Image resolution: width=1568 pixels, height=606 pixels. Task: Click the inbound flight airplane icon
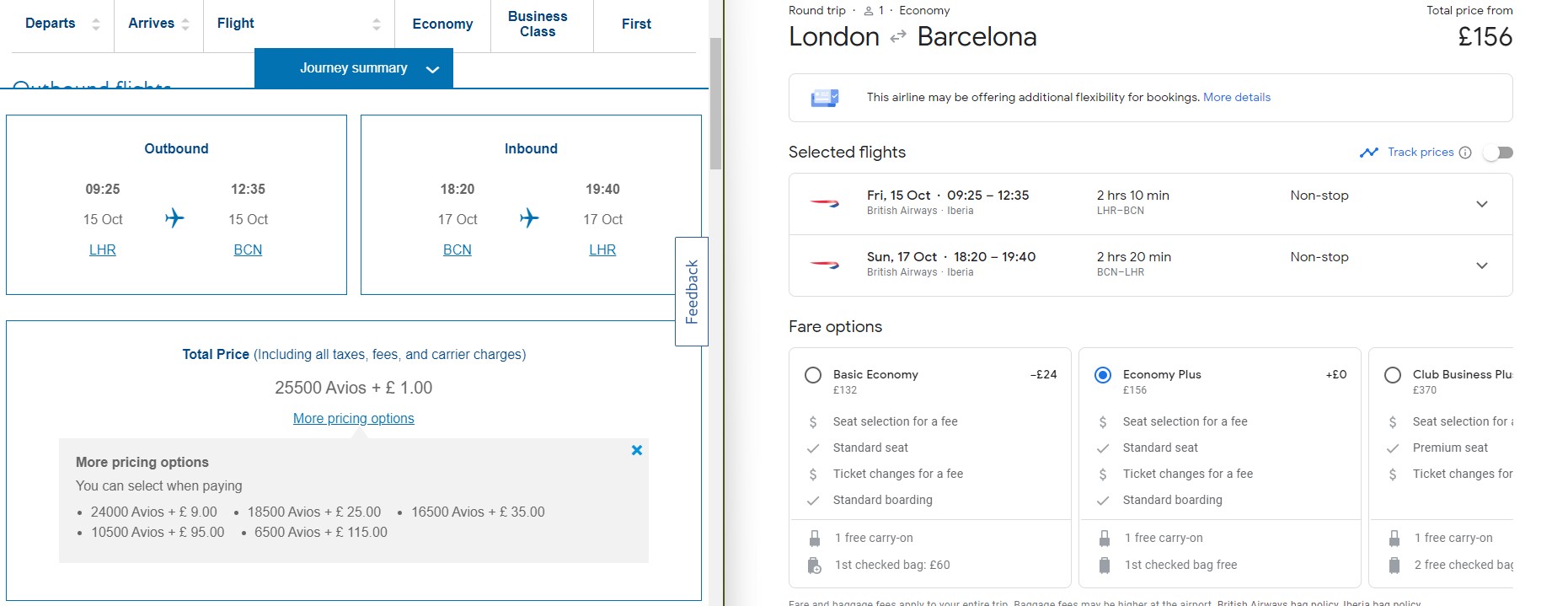529,218
